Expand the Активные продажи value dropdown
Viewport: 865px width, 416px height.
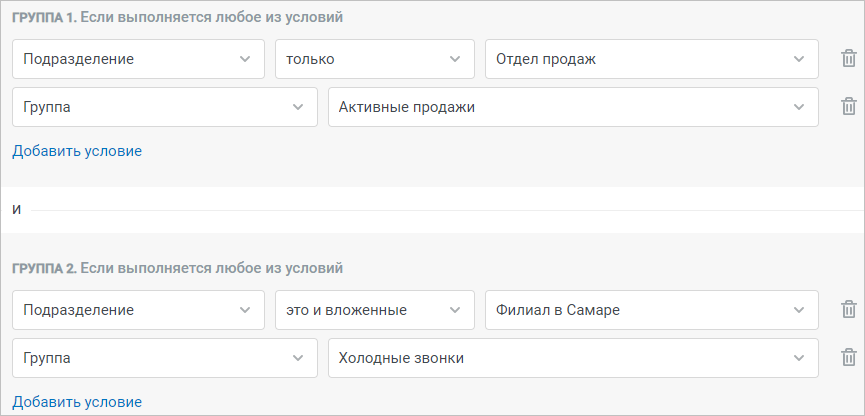tap(573, 107)
